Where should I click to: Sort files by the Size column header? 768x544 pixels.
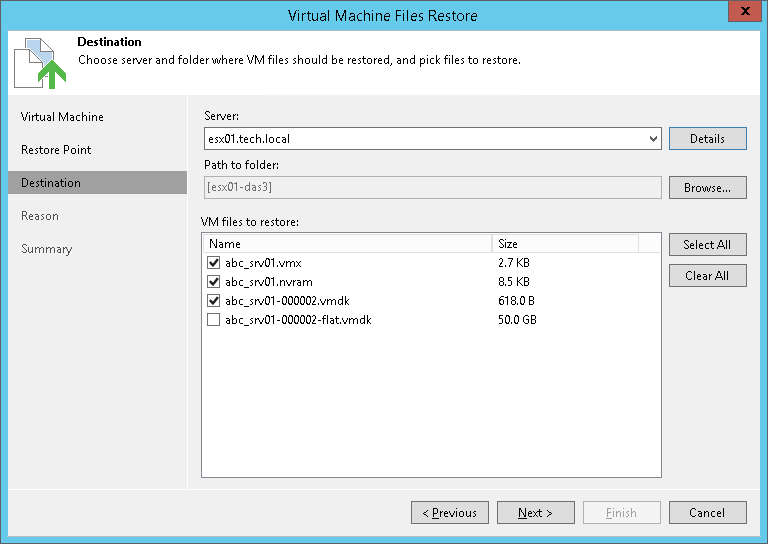[x=565, y=244]
